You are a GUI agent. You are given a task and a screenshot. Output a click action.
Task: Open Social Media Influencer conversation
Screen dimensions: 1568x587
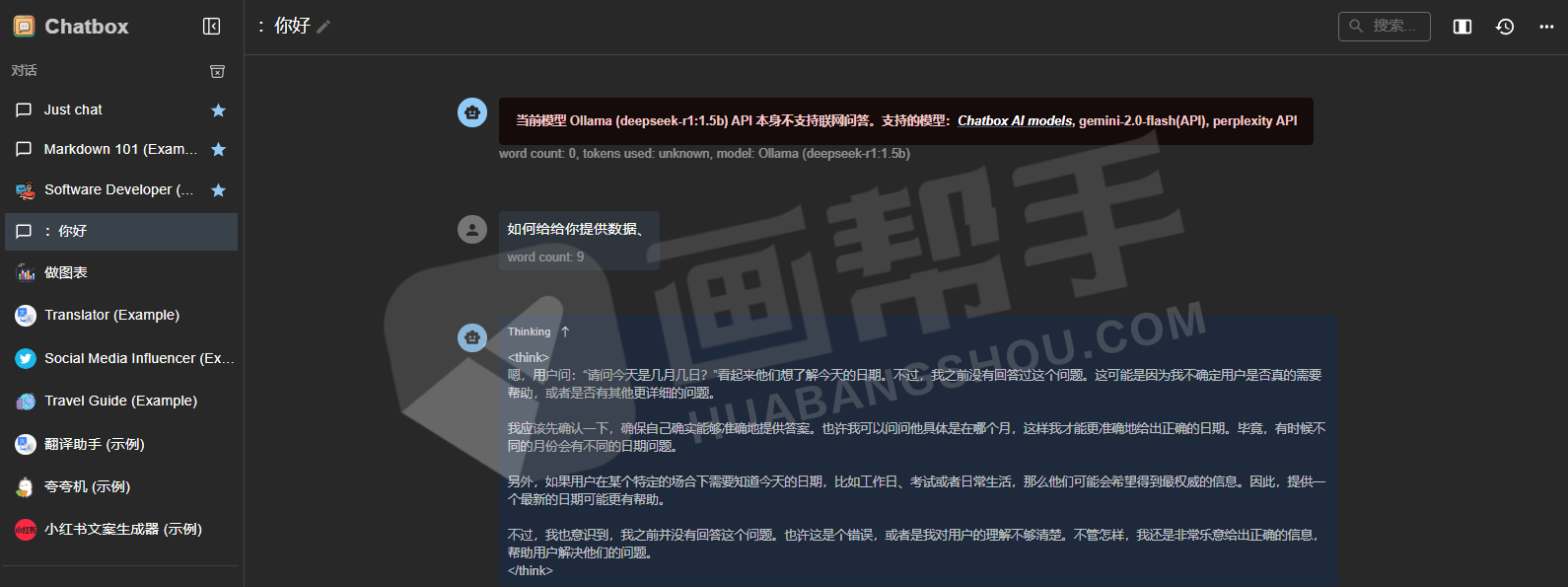click(138, 358)
